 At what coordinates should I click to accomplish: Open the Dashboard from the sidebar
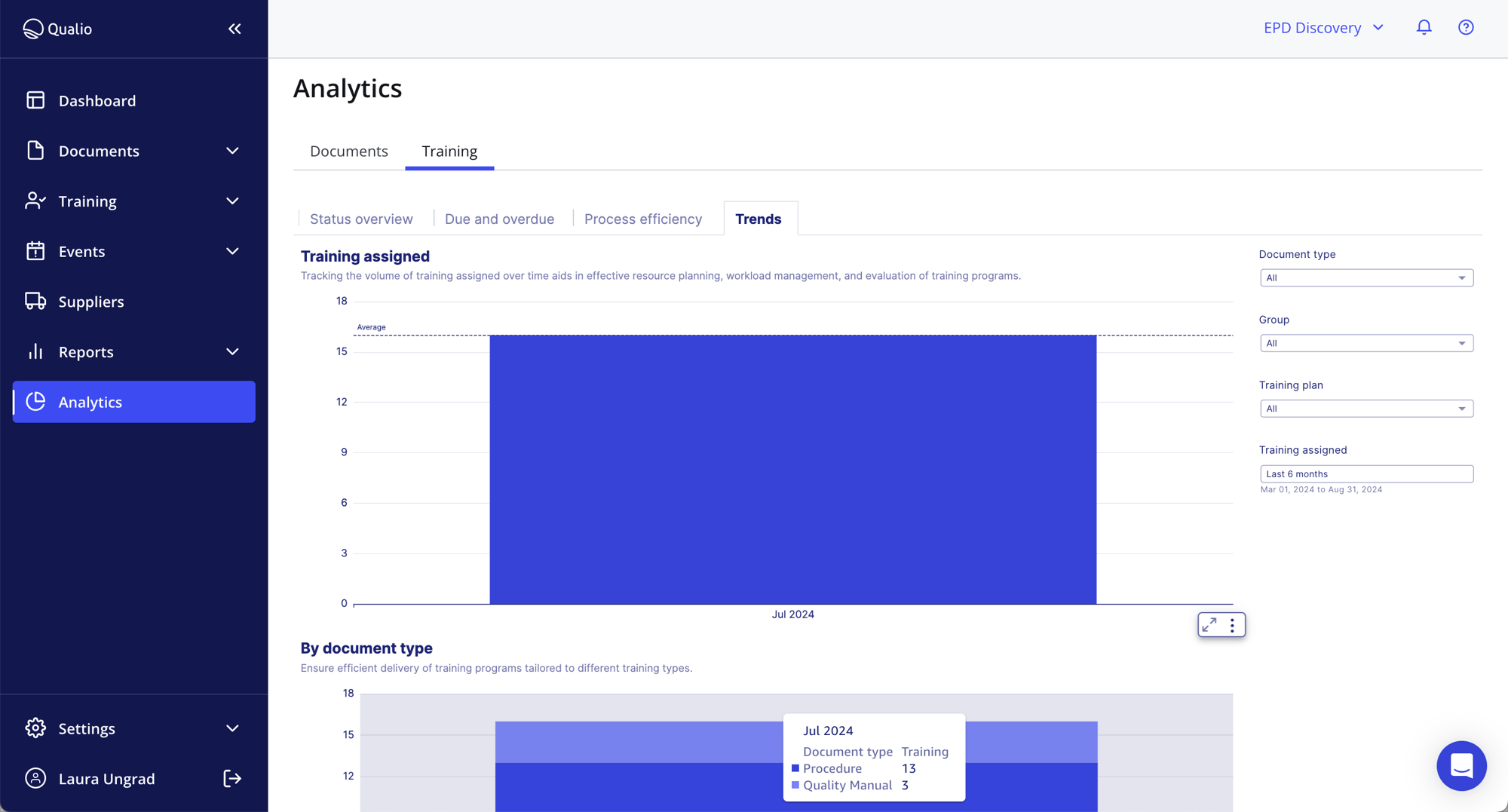coord(97,100)
